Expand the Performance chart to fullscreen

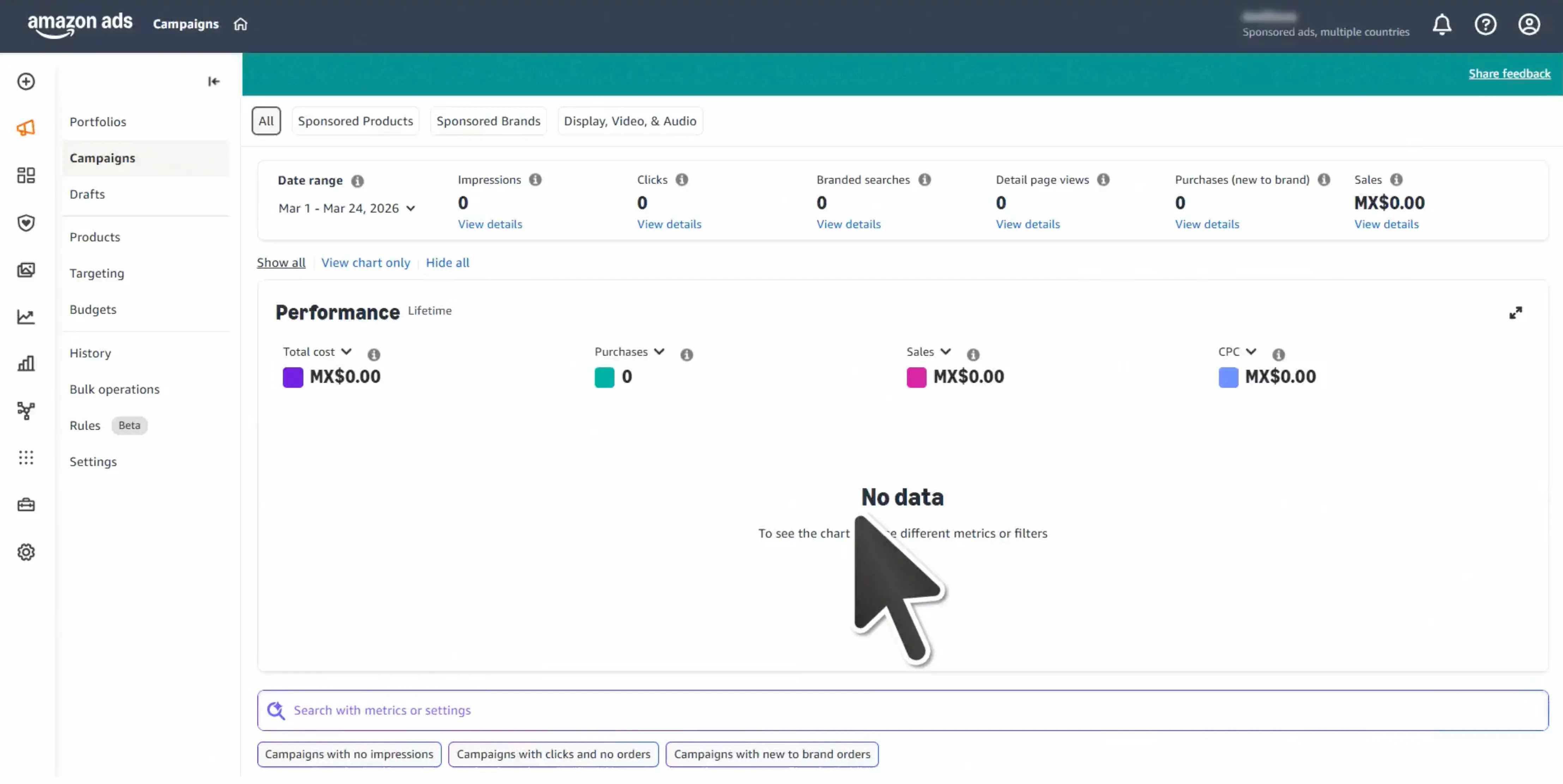[x=1515, y=313]
